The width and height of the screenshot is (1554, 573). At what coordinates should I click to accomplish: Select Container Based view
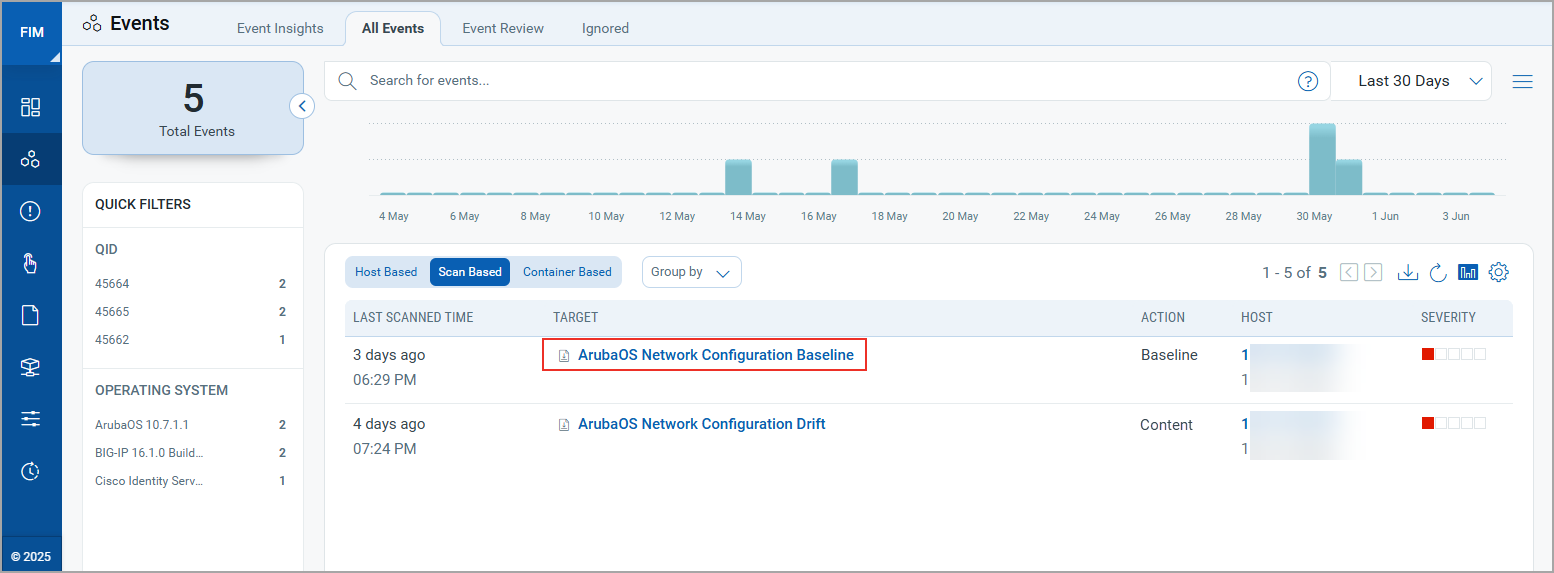coord(567,272)
